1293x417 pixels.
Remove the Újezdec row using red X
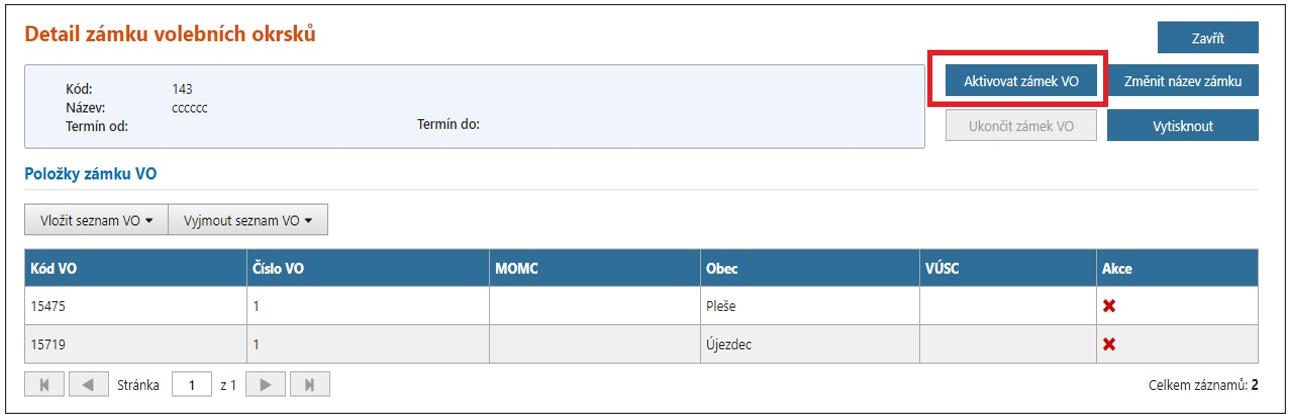[1108, 344]
